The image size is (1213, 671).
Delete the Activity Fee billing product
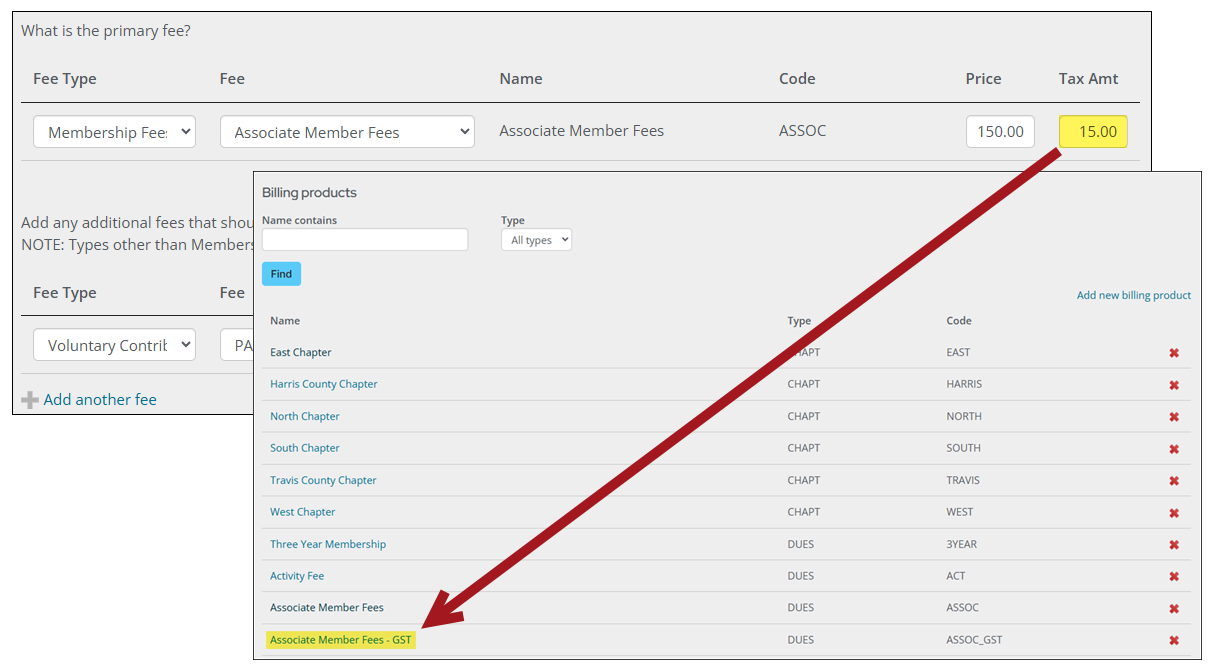click(x=1174, y=577)
